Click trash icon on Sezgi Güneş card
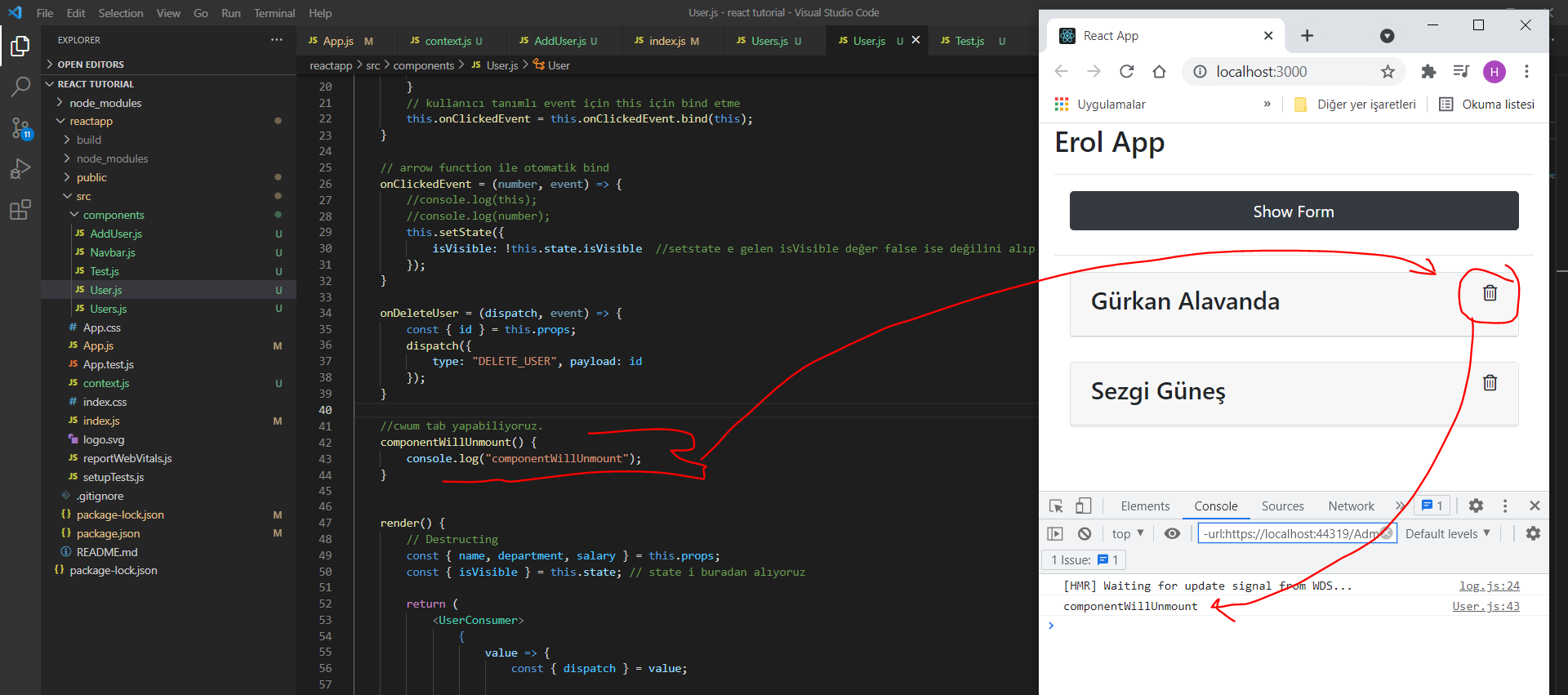This screenshot has width=1568, height=695. pyautogui.click(x=1490, y=383)
